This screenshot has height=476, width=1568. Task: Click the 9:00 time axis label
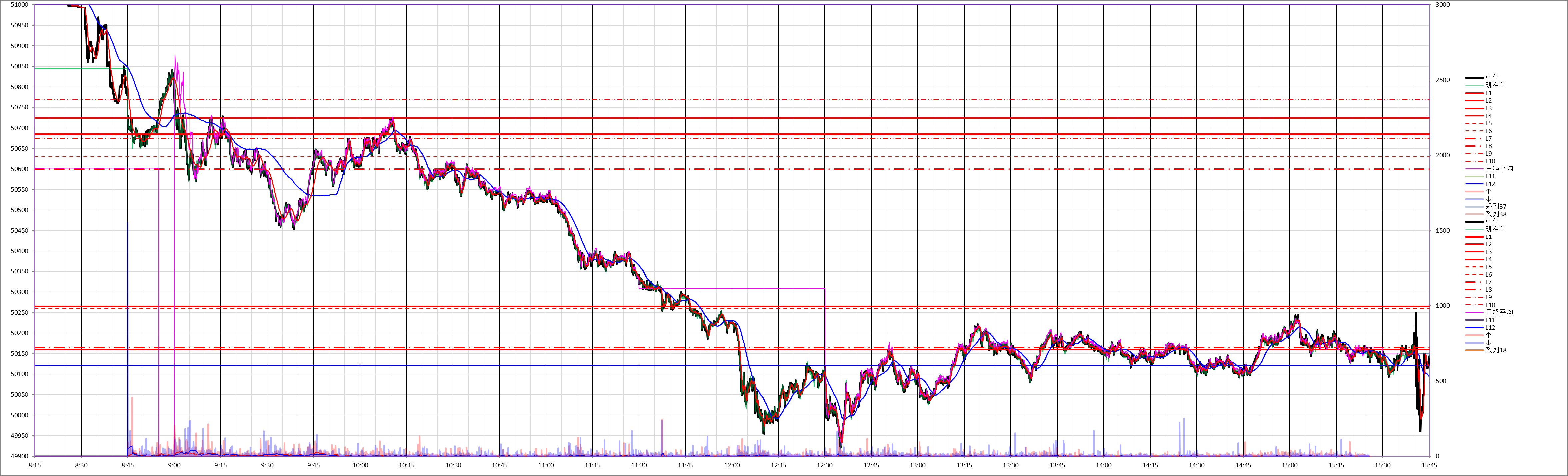174,466
